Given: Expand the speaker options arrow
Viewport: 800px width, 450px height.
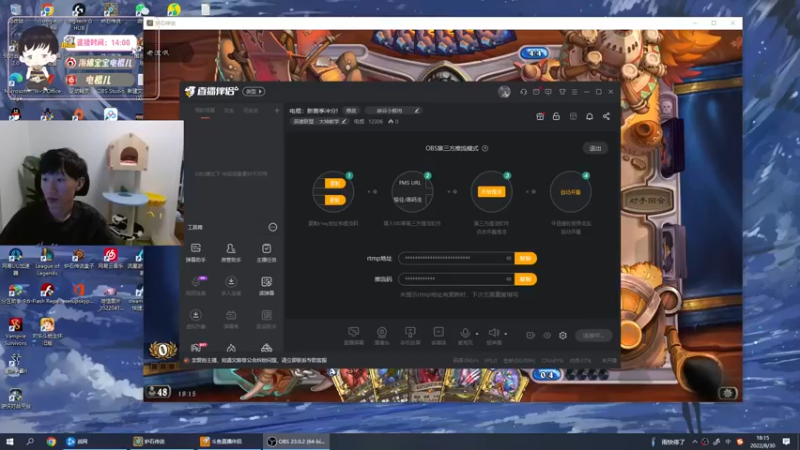Looking at the screenshot, I should coord(506,334).
